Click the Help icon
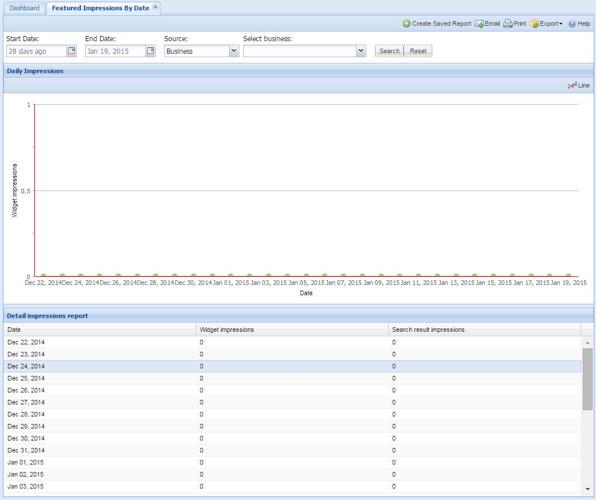The height and width of the screenshot is (500, 596). pyautogui.click(x=572, y=24)
